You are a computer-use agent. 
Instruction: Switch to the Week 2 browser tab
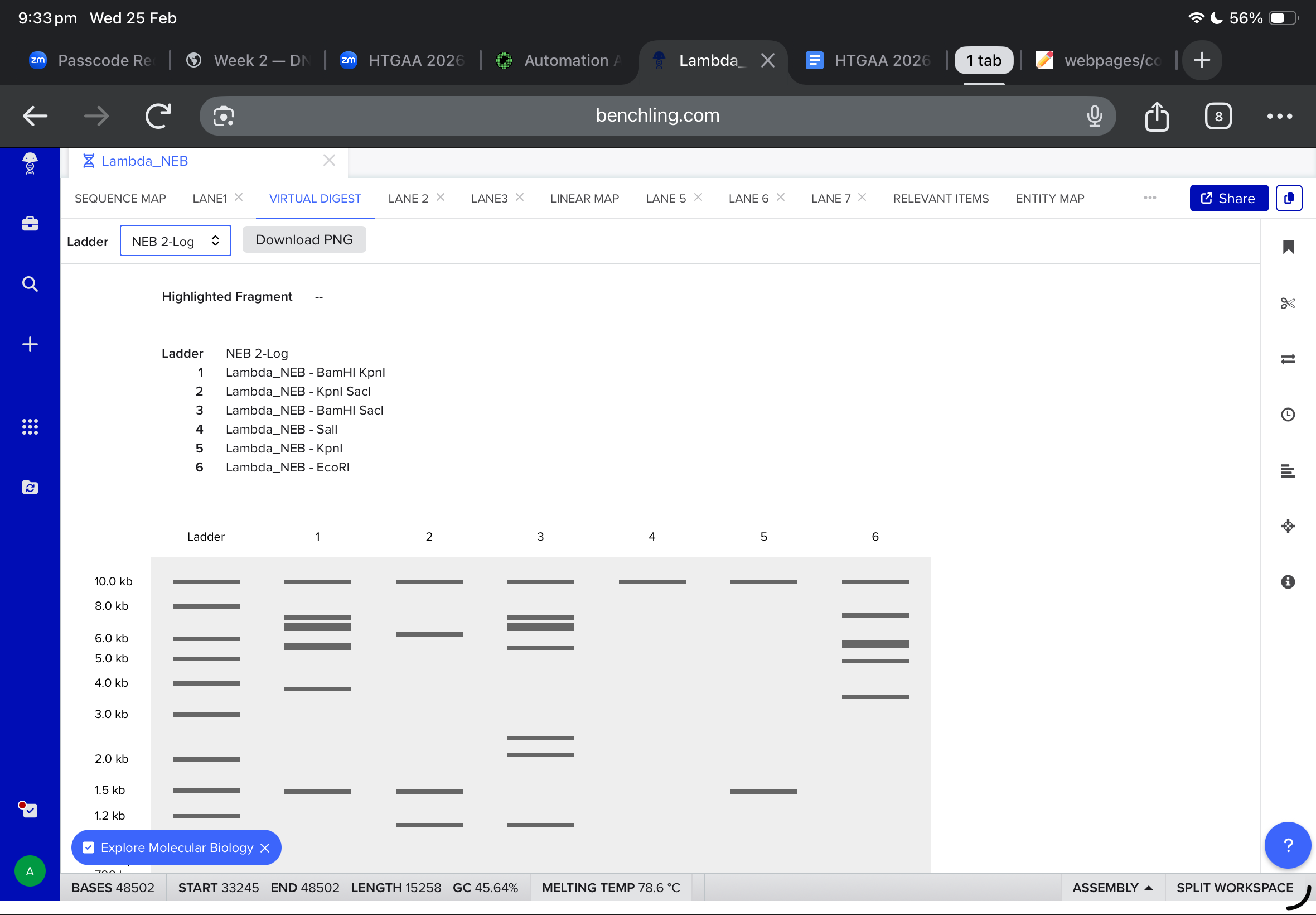tap(248, 60)
